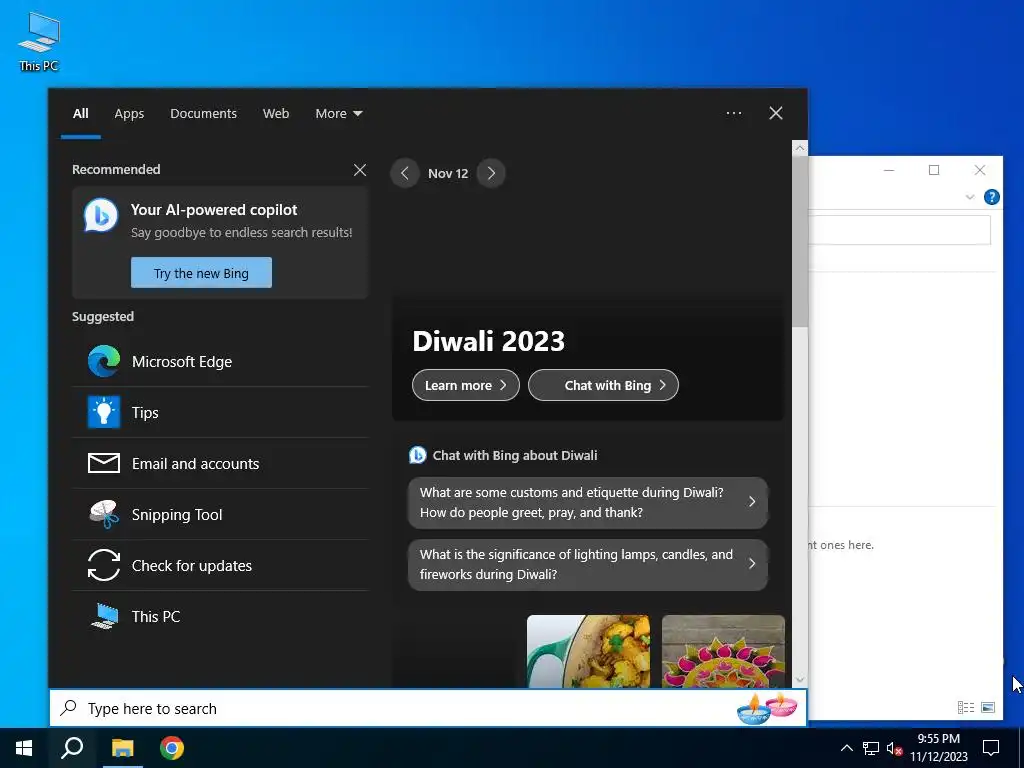The image size is (1024, 768).
Task: Go to previous day before Nov 12
Action: point(405,173)
